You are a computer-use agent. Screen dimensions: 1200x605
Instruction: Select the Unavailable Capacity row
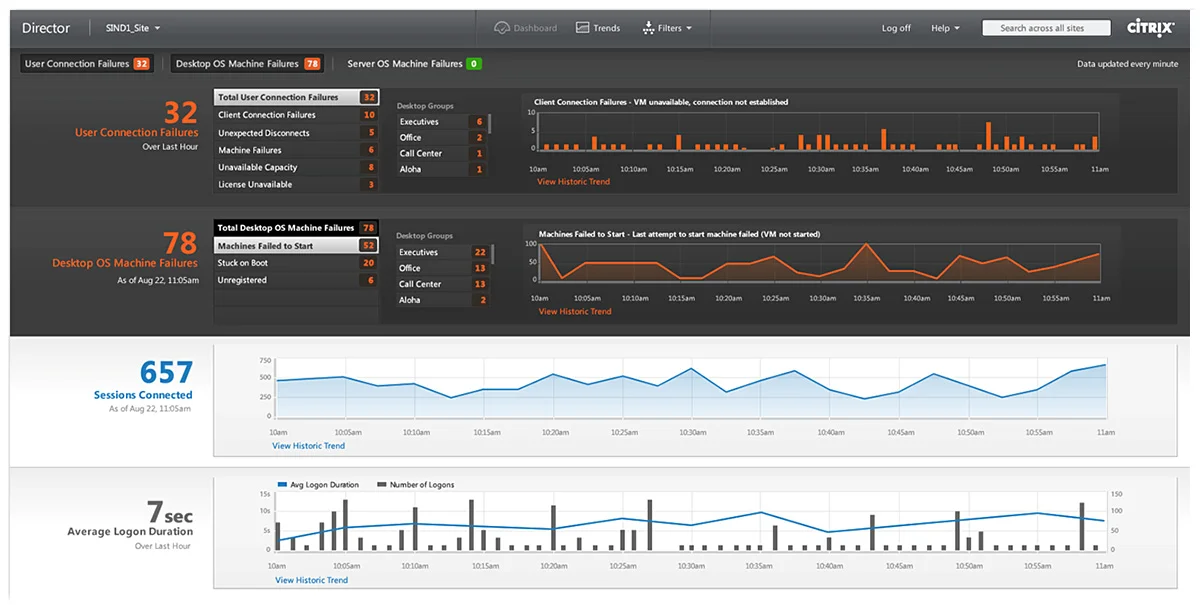point(296,167)
